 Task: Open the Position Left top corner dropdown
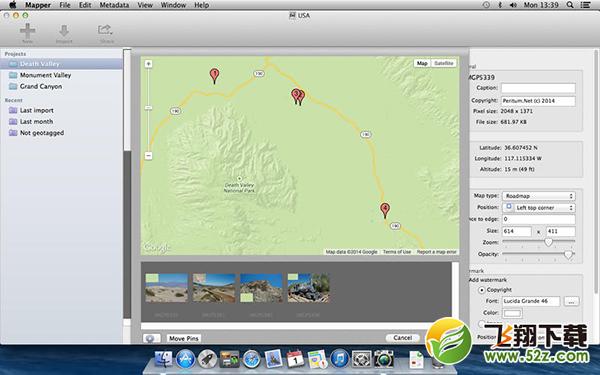point(538,207)
